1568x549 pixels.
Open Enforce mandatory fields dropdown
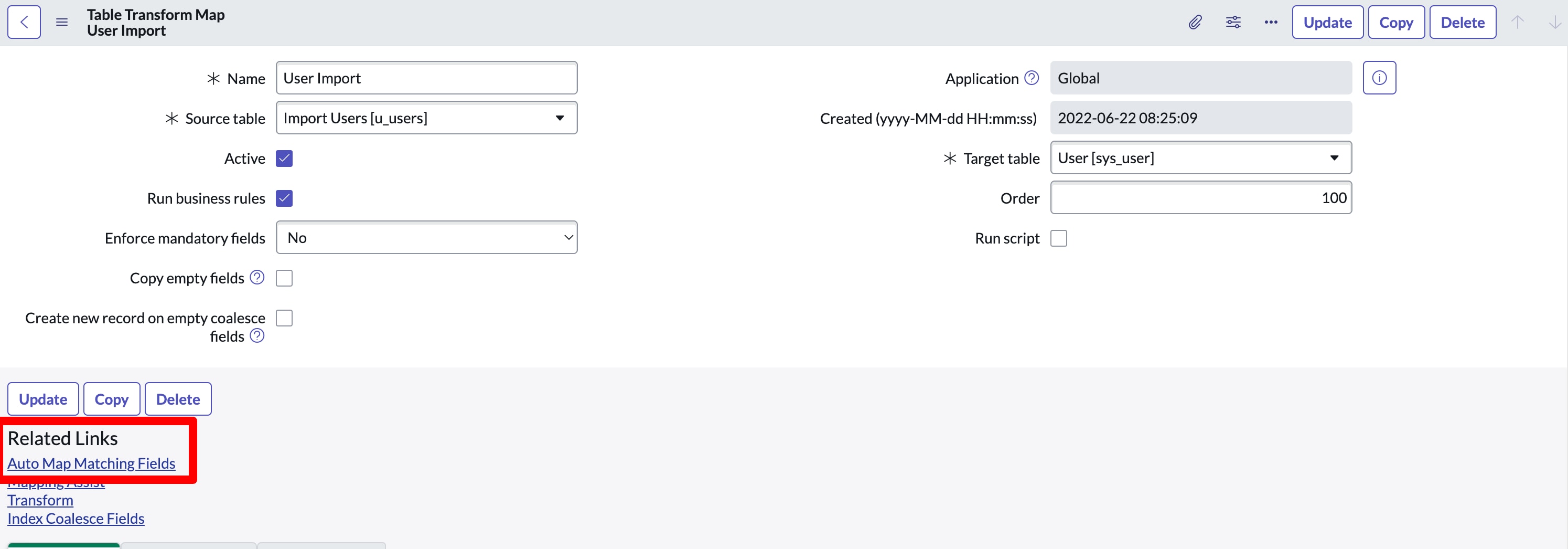point(426,238)
